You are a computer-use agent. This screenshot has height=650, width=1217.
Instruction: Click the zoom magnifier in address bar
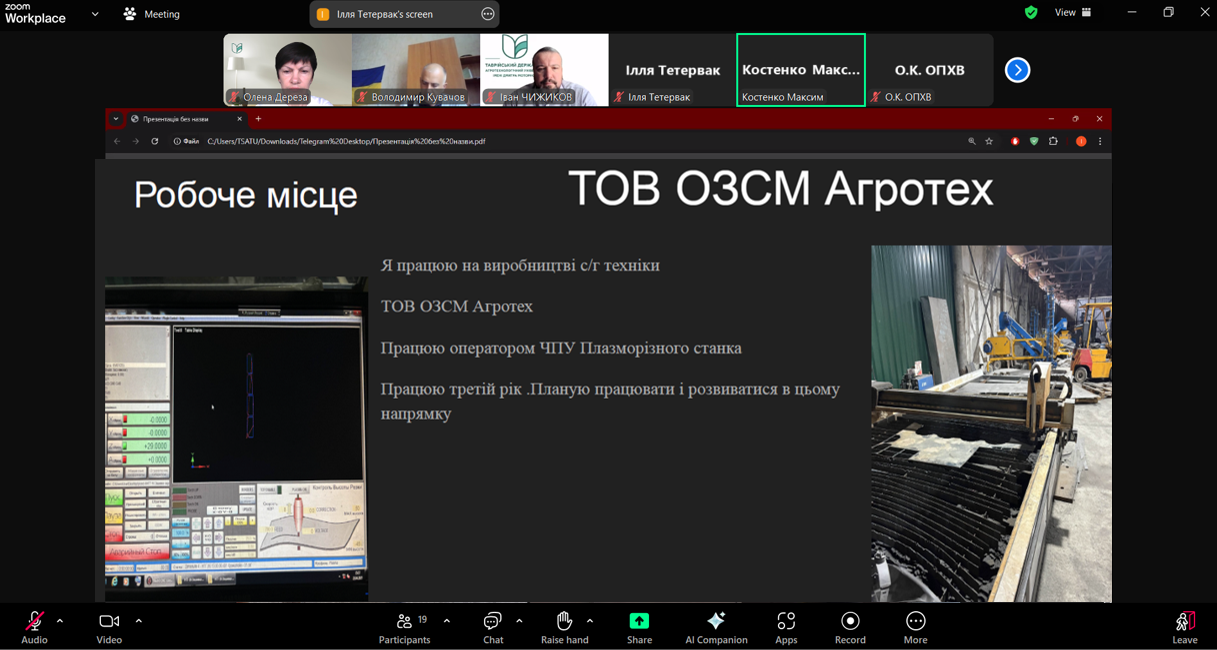pos(971,141)
